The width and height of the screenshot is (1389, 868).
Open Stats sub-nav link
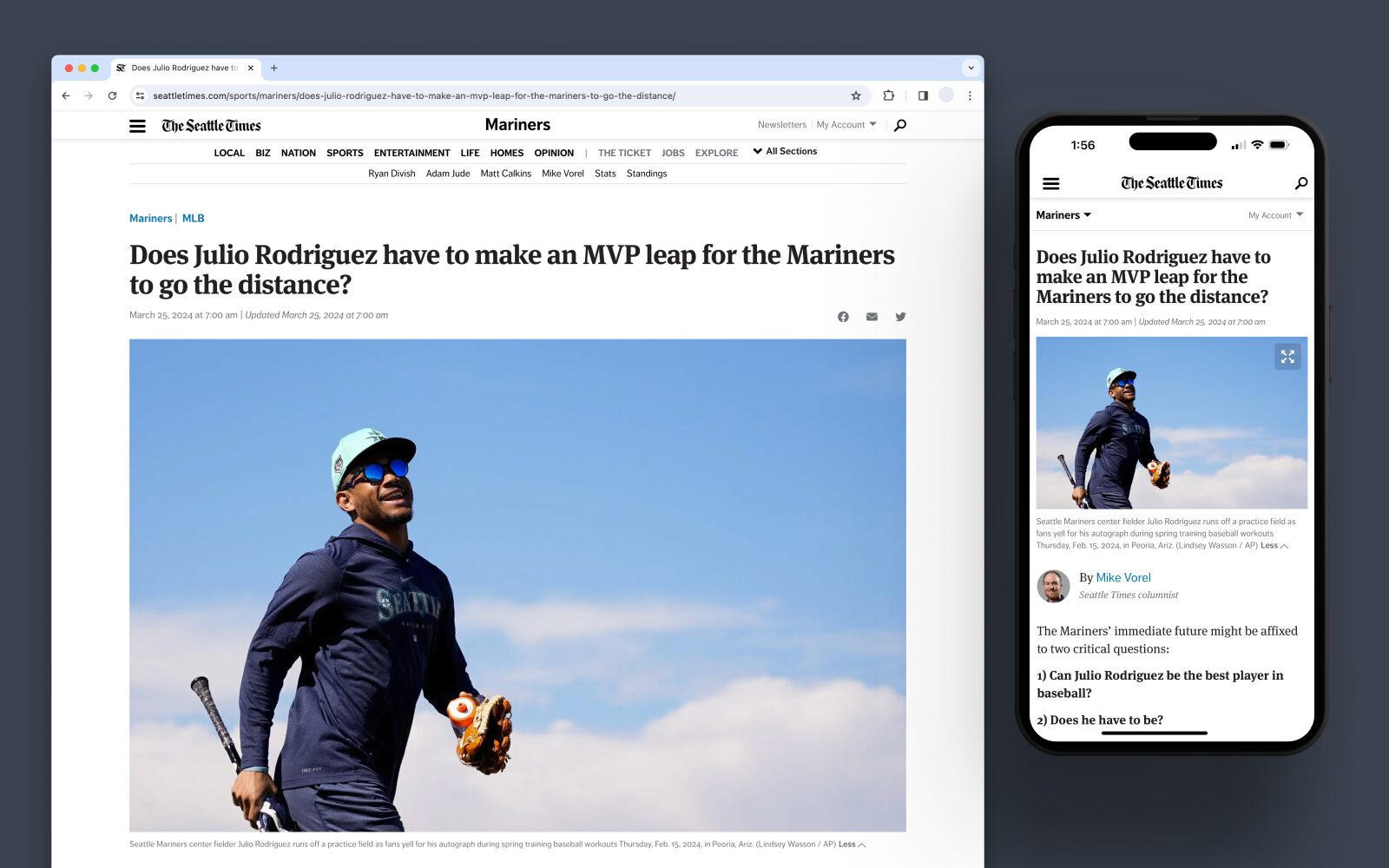coord(605,174)
